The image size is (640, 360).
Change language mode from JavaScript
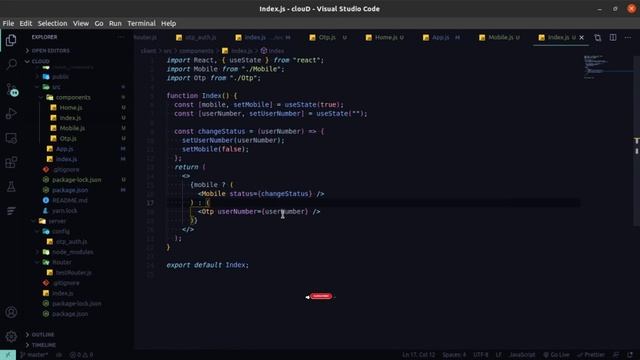pyautogui.click(x=521, y=355)
